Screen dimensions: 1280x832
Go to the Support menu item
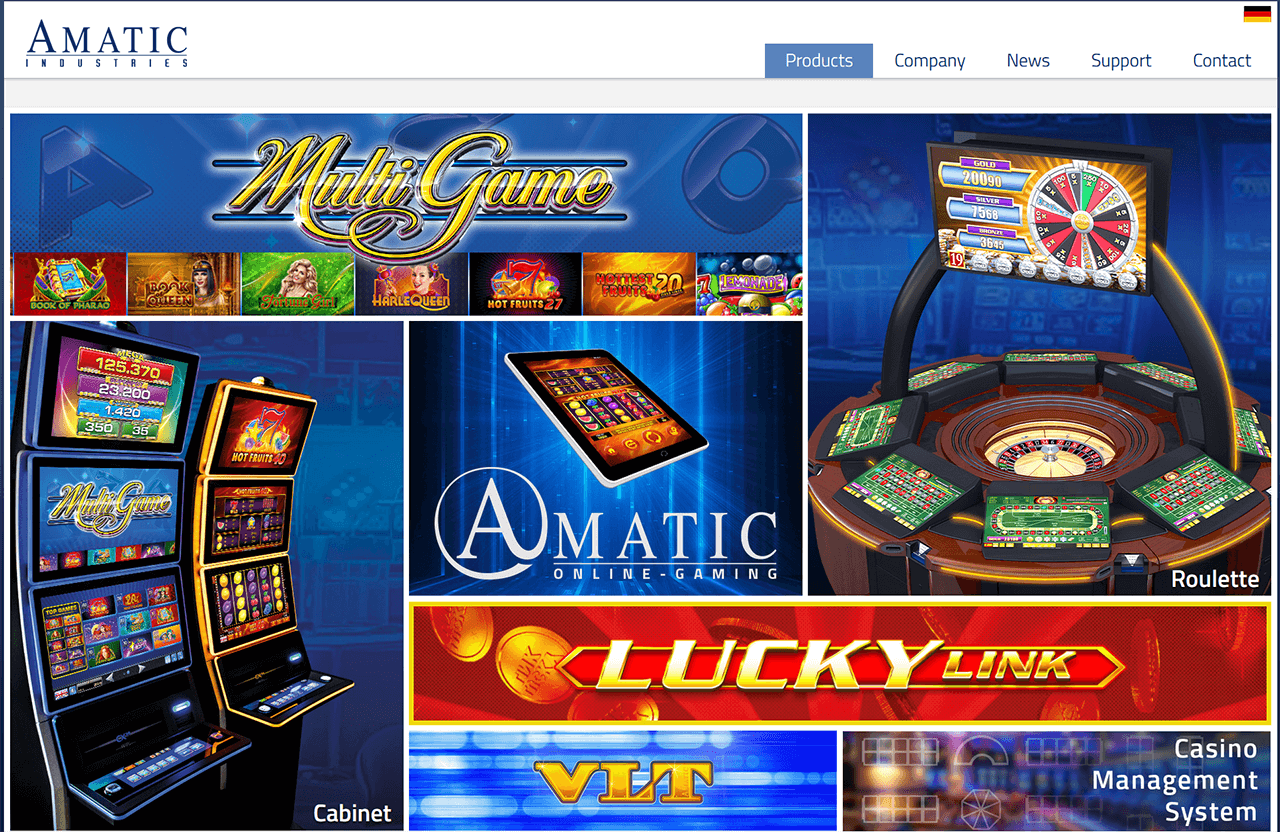(x=1121, y=61)
